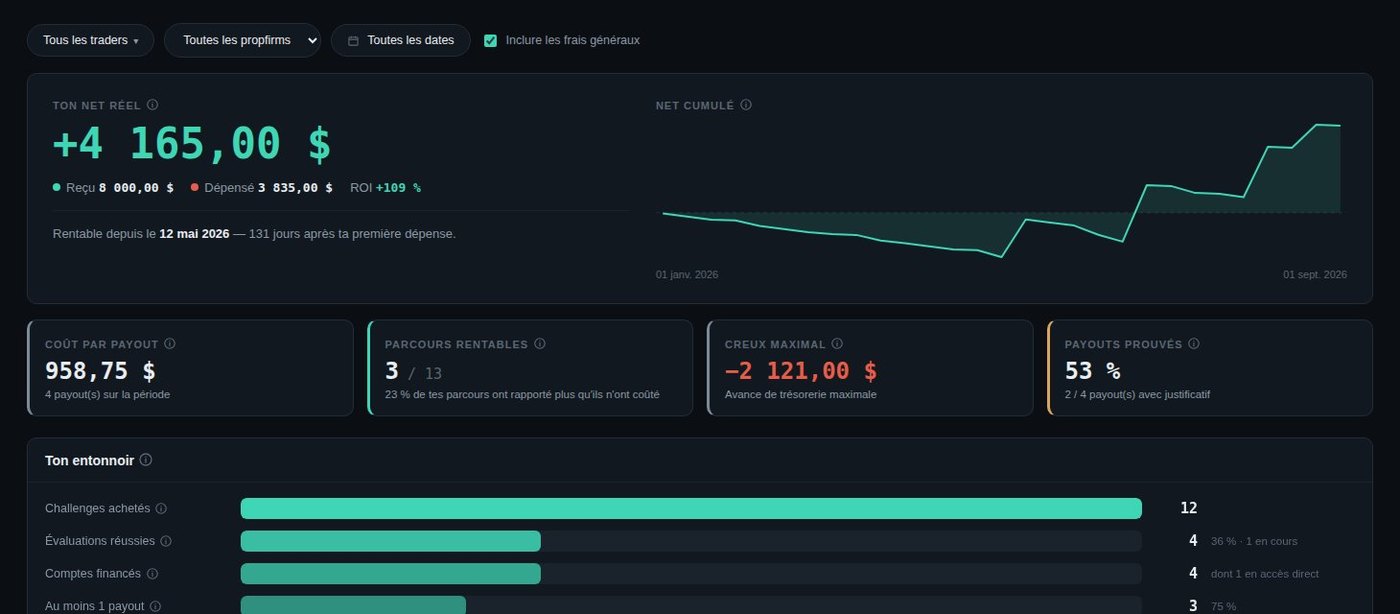1400x614 pixels.
Task: Click the 36 % · 1 en cours note
Action: click(1254, 541)
